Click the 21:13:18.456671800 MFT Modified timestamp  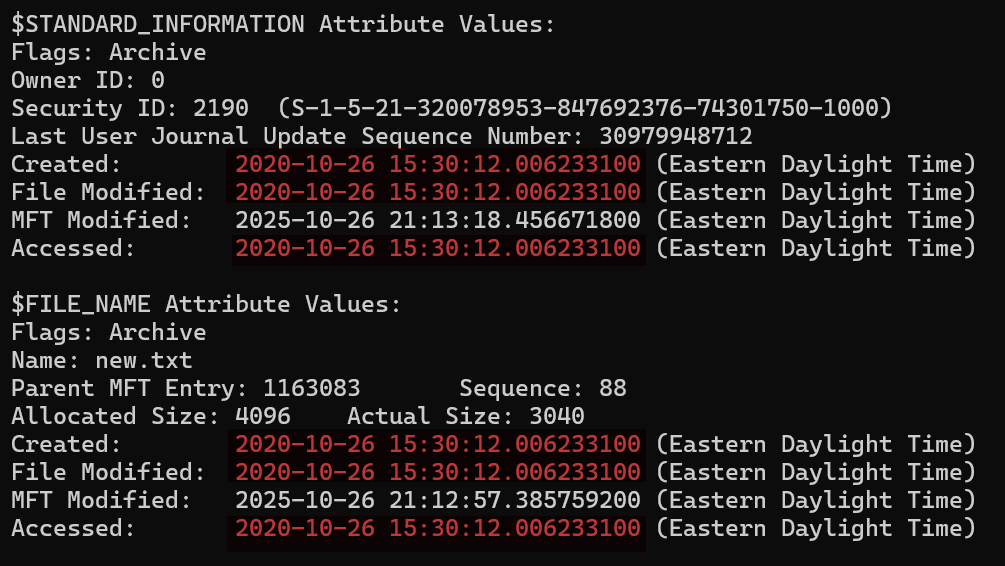438,220
